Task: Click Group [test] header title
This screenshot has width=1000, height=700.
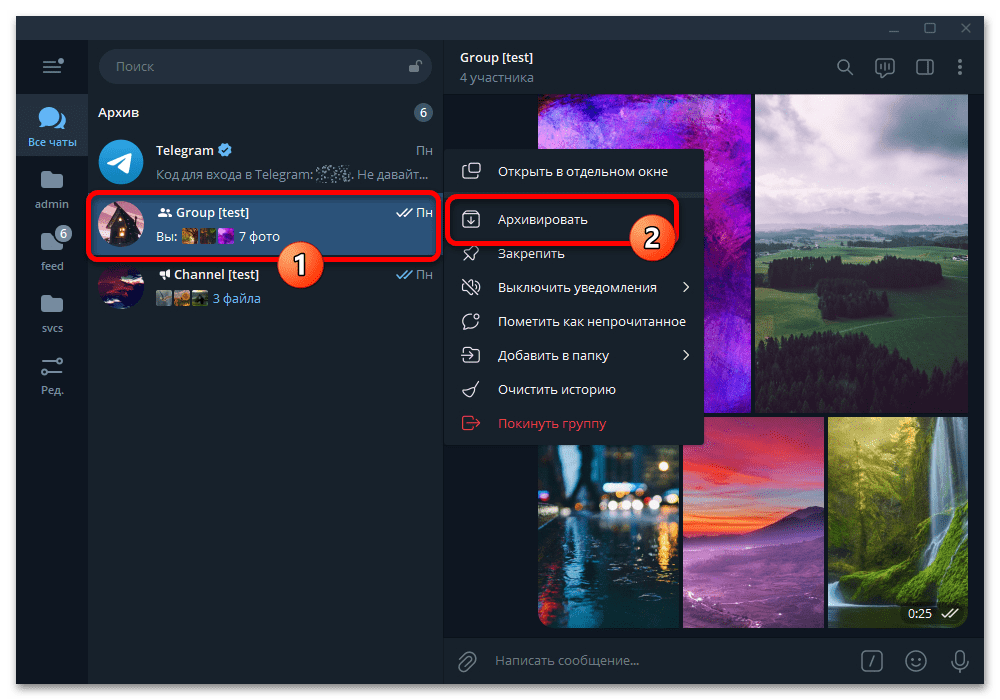Action: point(496,57)
